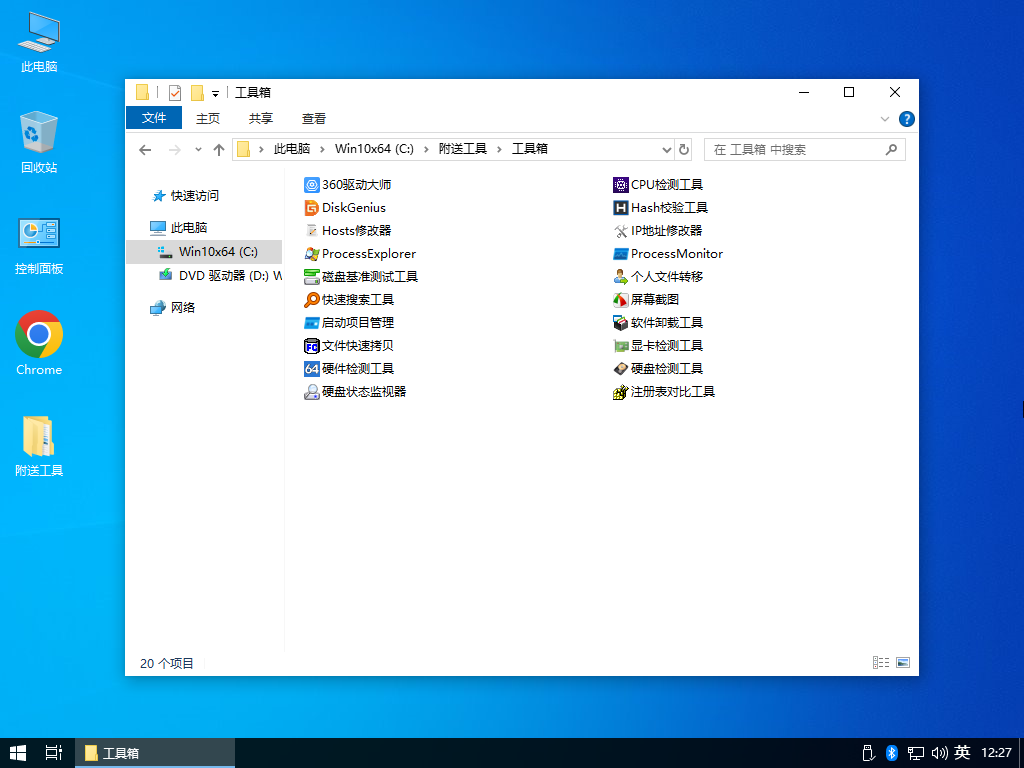This screenshot has width=1024, height=768.
Task: Select the 控制面板 desktop icon
Action: click(39, 233)
